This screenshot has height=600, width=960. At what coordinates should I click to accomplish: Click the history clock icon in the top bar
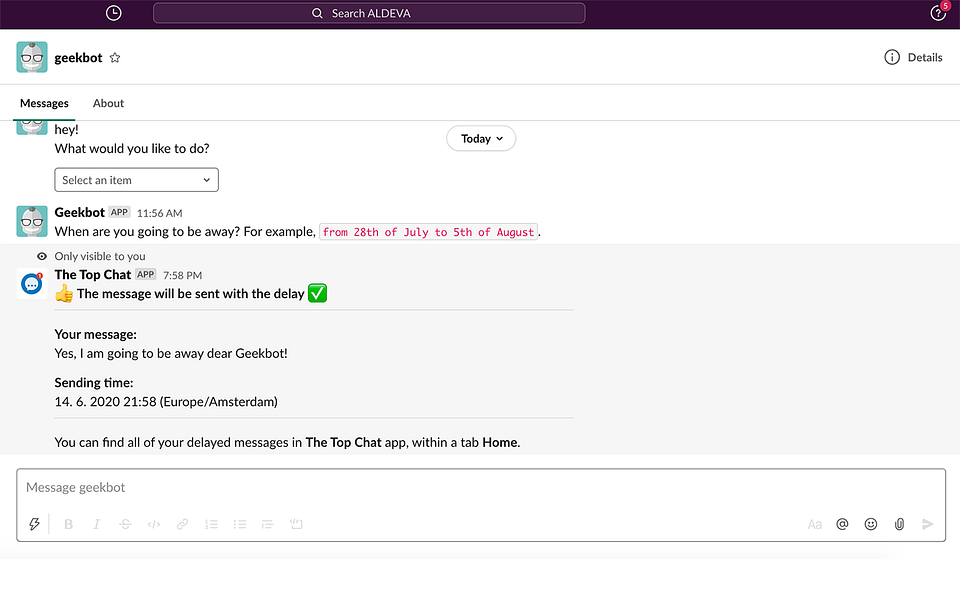[x=113, y=13]
